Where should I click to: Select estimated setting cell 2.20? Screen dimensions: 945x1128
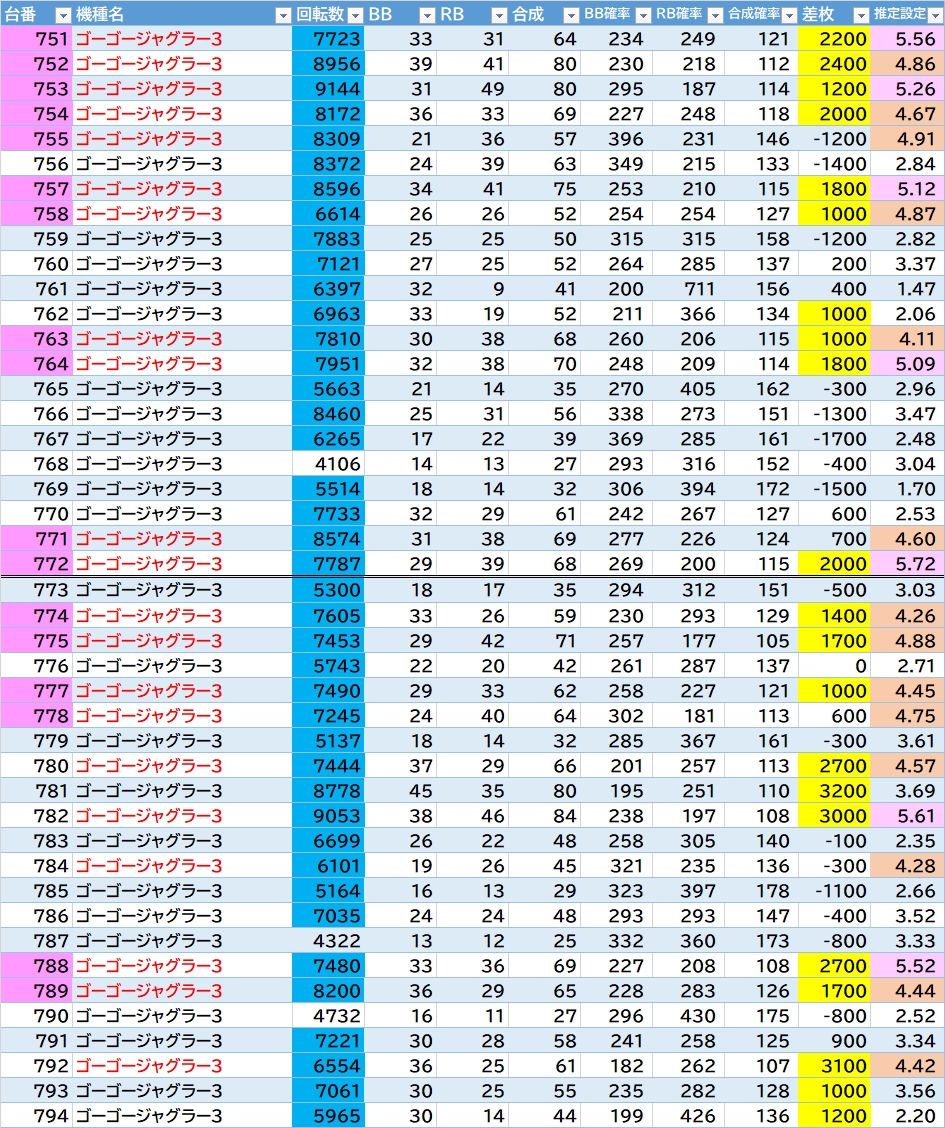tap(907, 1116)
